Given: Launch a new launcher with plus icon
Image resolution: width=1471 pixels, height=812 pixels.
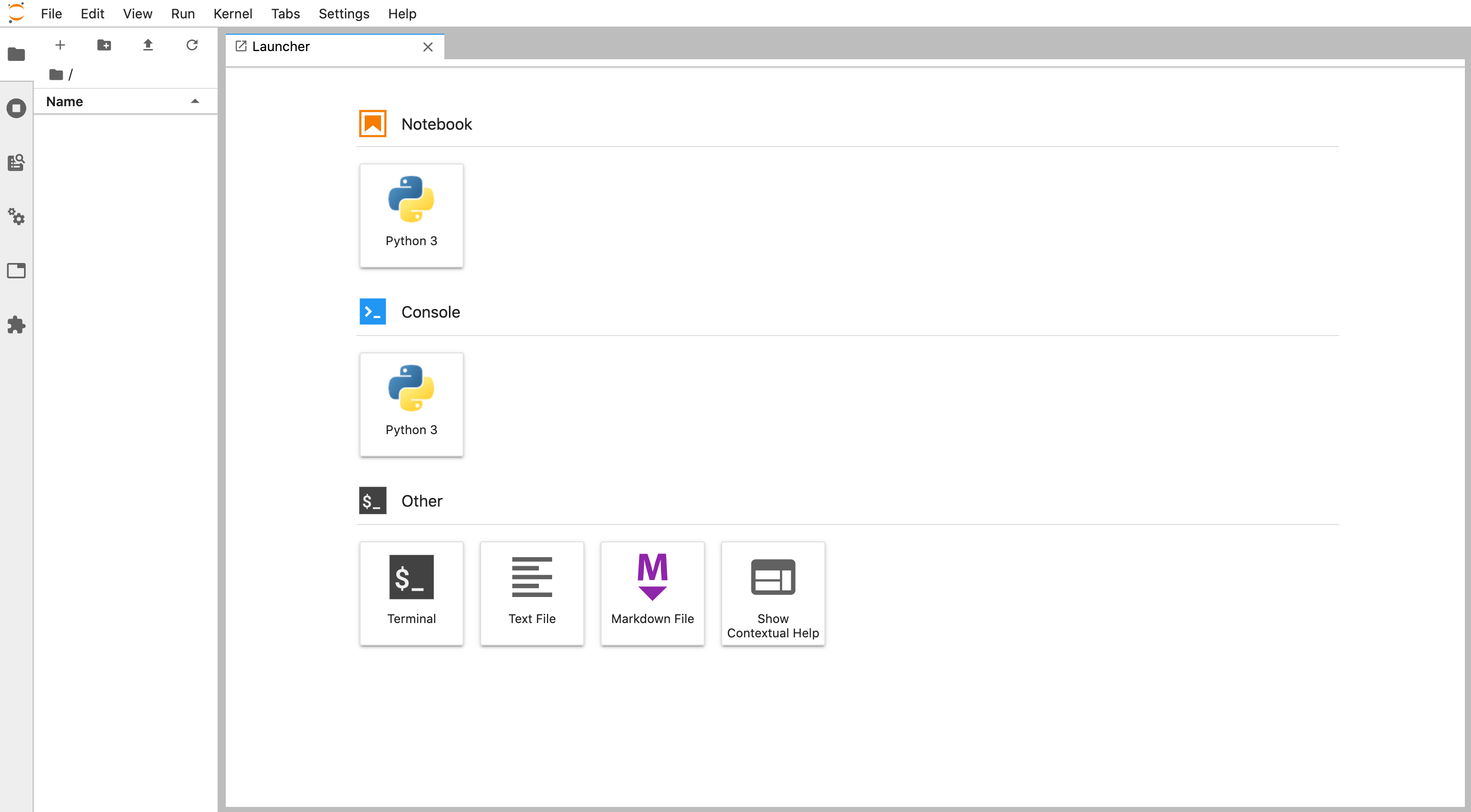Looking at the screenshot, I should click(x=61, y=45).
